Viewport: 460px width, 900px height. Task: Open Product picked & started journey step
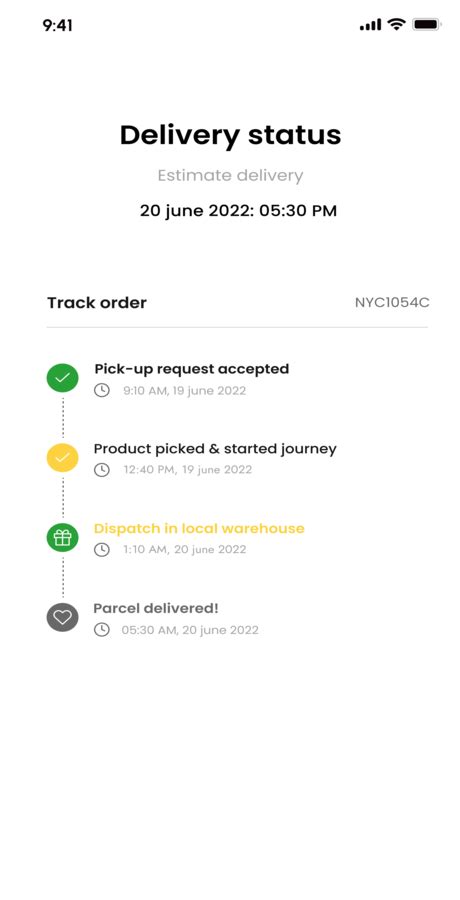[x=215, y=449]
